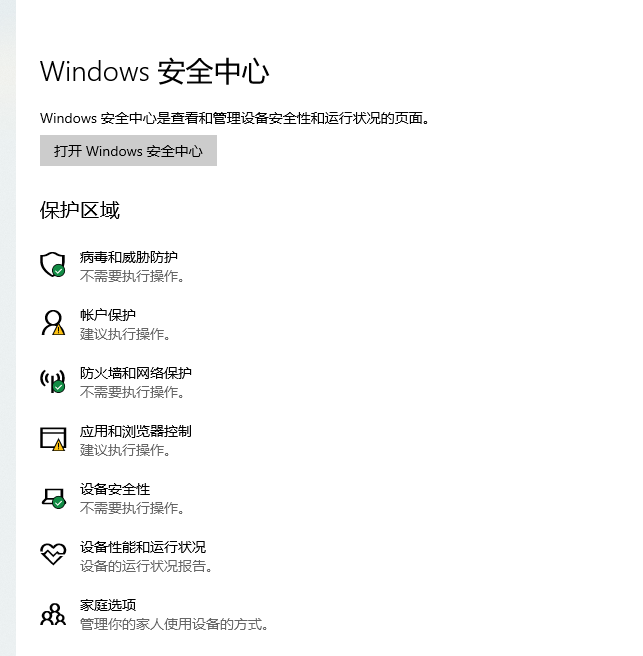Click the firewall and network protection icon

[52, 380]
